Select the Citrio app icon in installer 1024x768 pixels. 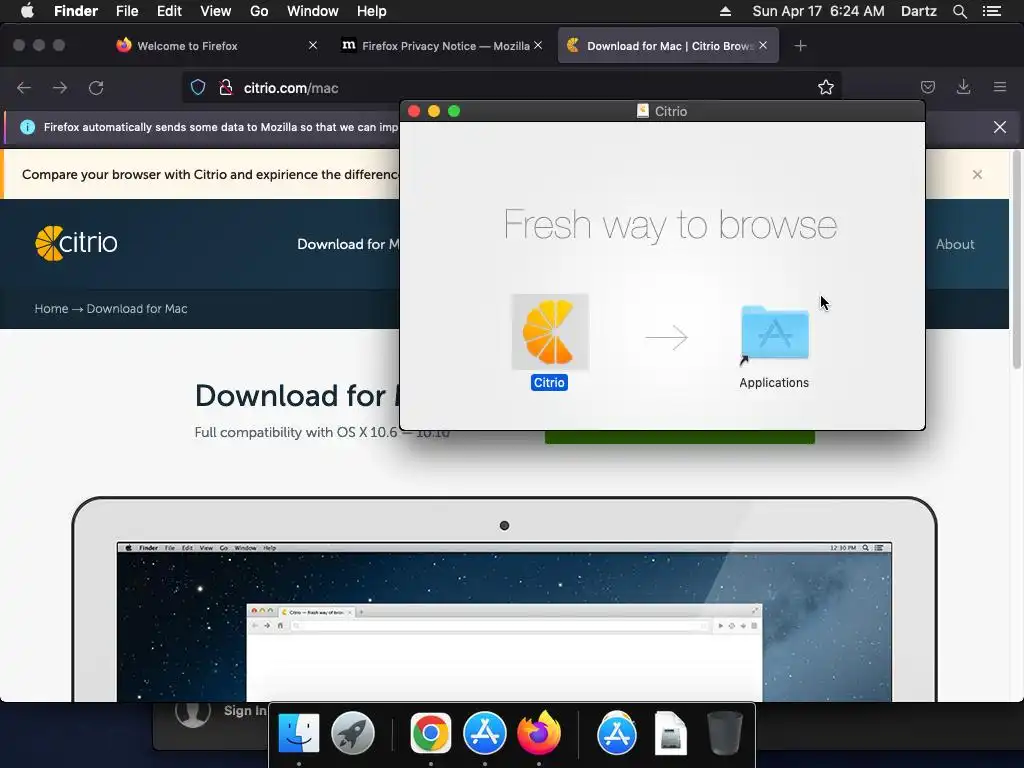(x=549, y=332)
